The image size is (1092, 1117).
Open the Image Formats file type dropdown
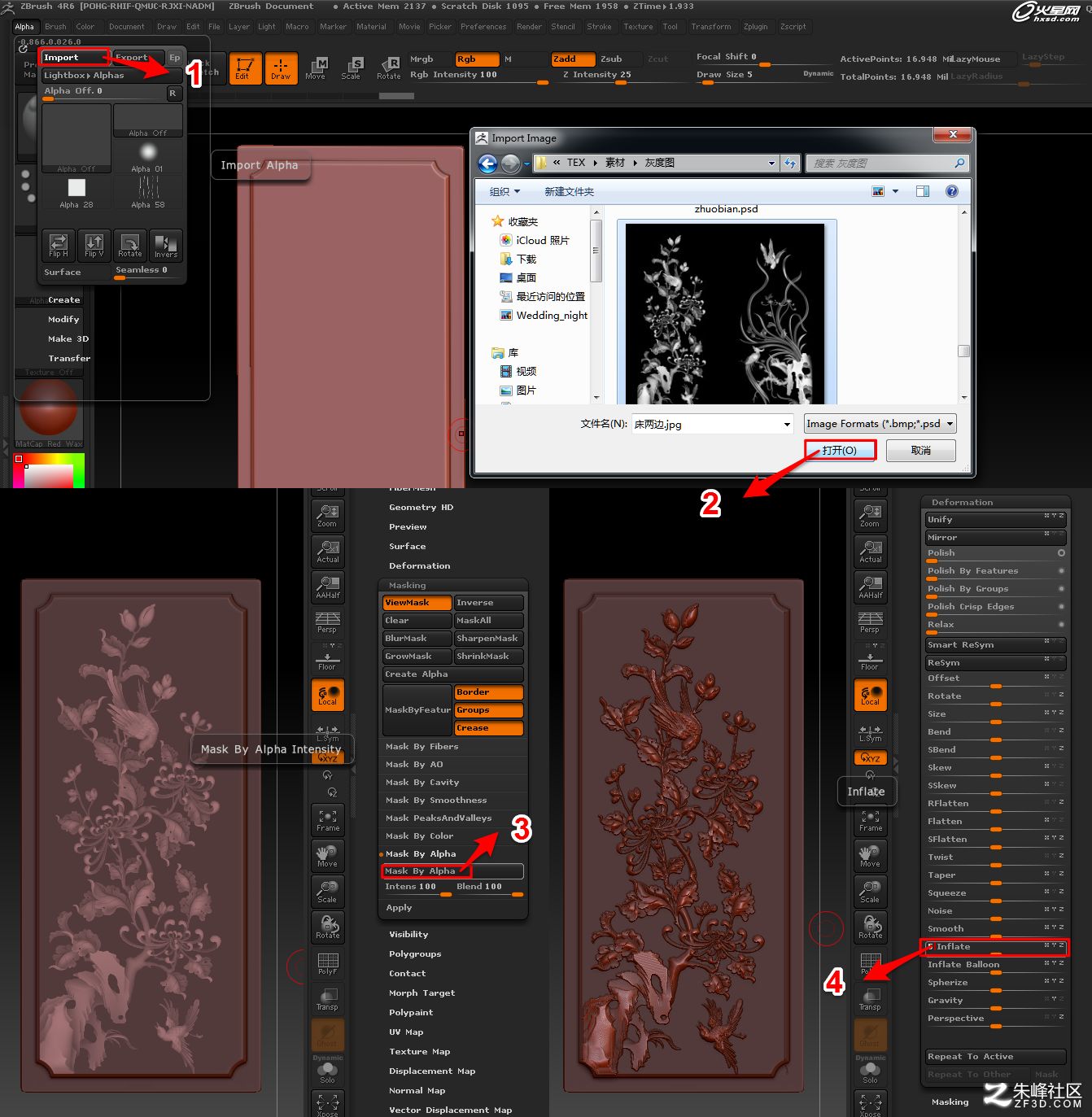880,424
